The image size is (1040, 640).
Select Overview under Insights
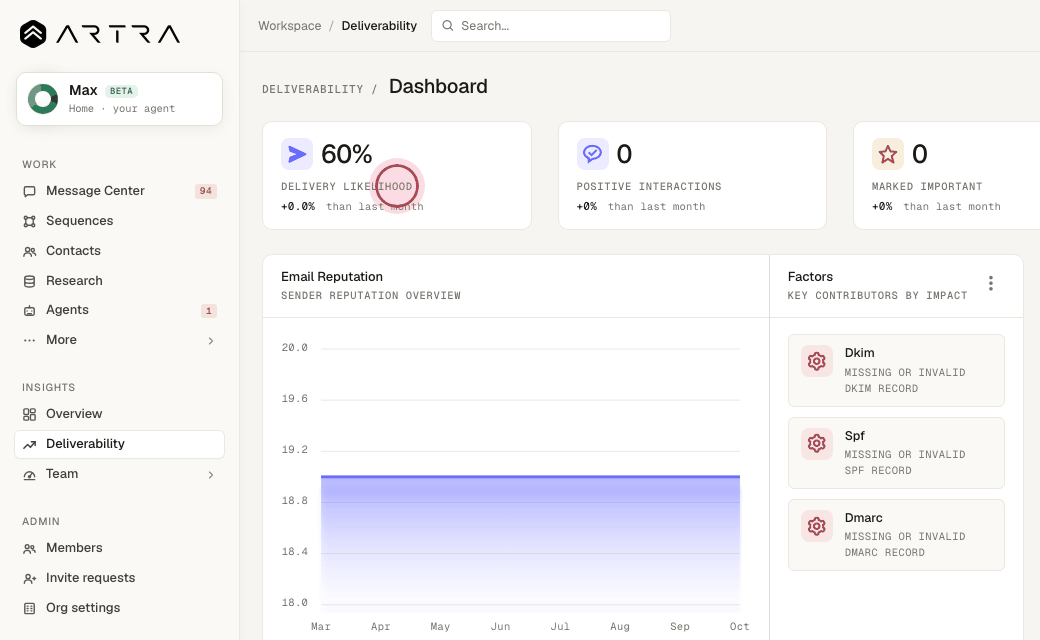(x=119, y=414)
